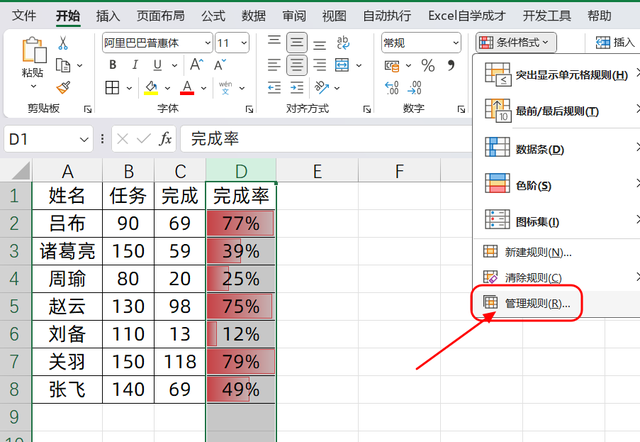Select column D header
The image size is (640, 442).
(x=241, y=171)
